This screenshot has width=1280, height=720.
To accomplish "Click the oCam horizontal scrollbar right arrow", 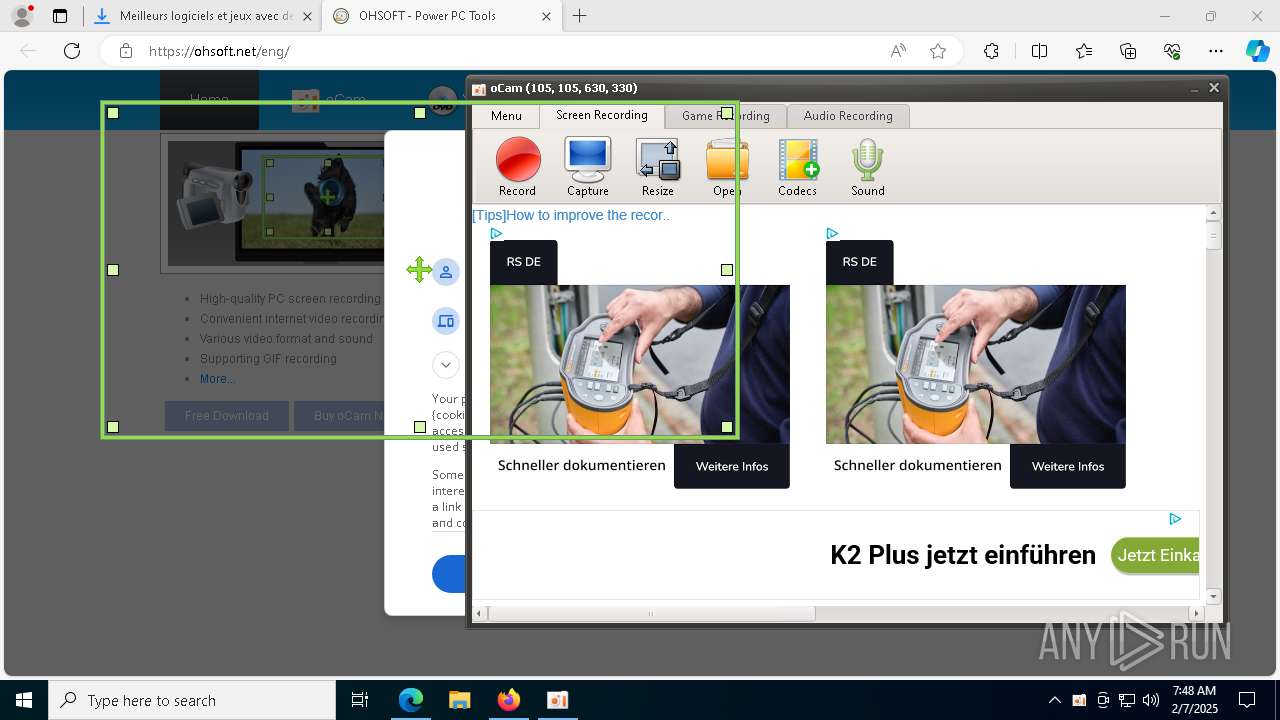I will [1196, 613].
